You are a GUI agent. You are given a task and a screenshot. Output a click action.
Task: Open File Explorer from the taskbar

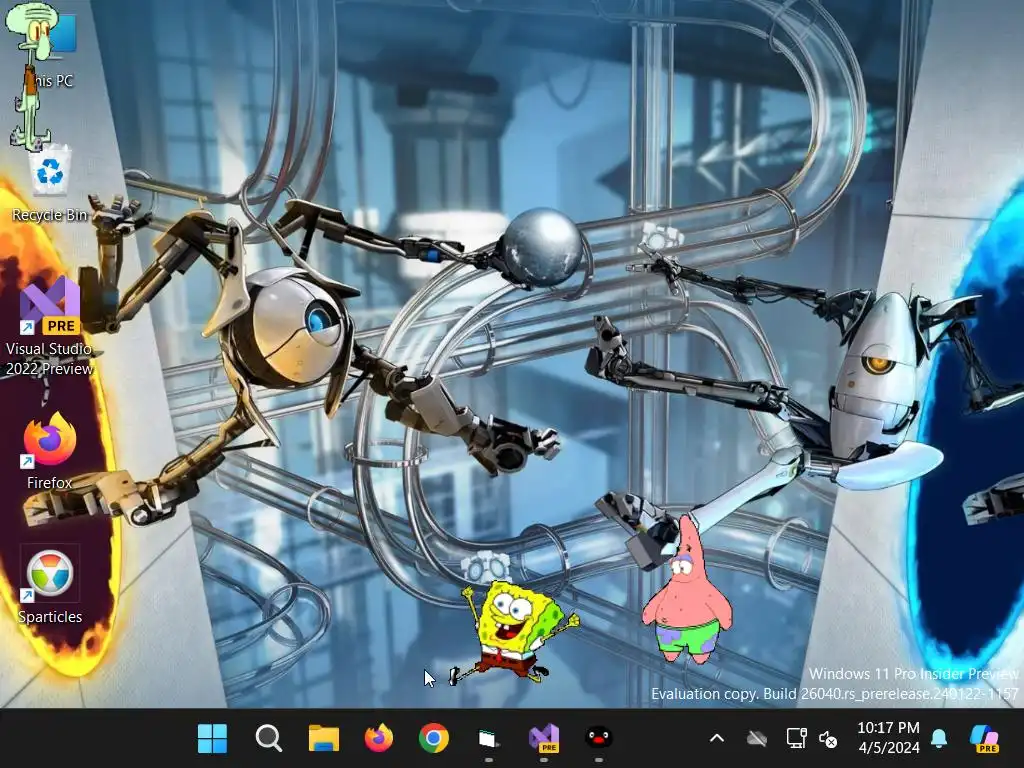[x=323, y=738]
